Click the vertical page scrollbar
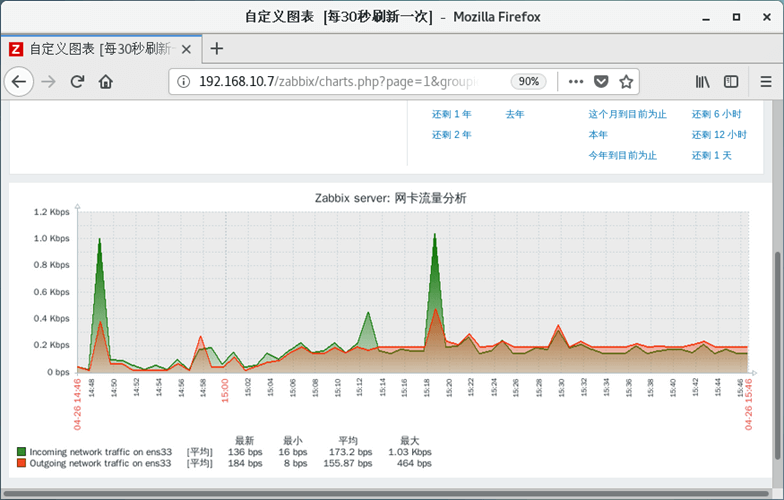 pos(778,355)
